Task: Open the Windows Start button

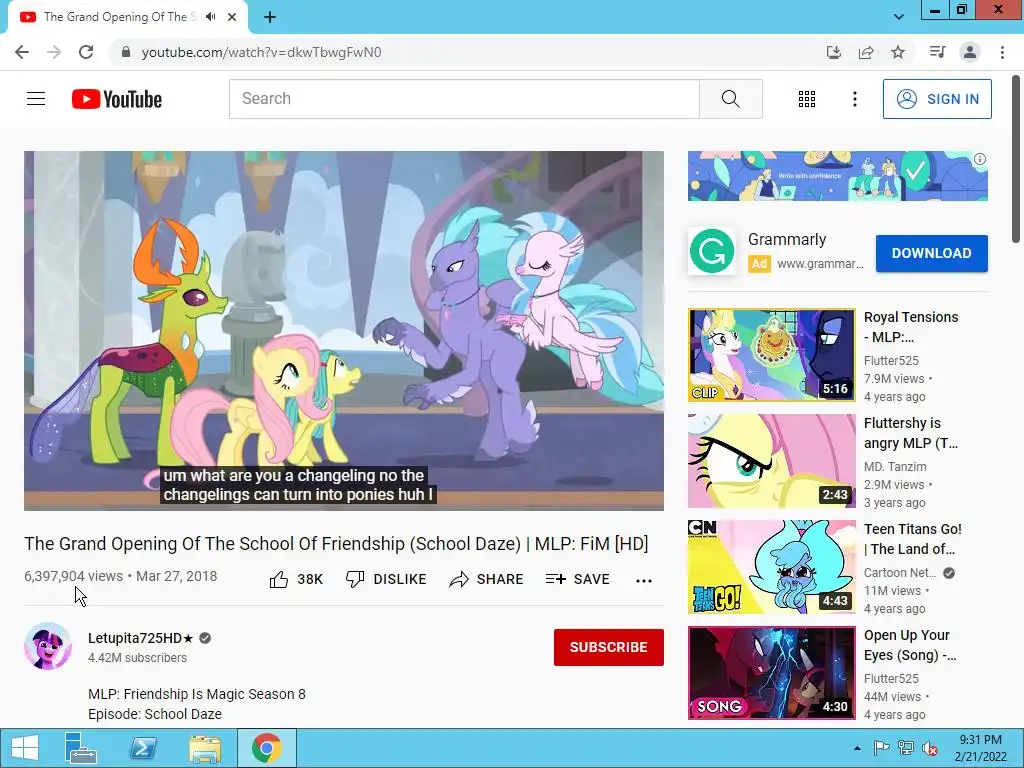Action: coord(24,748)
